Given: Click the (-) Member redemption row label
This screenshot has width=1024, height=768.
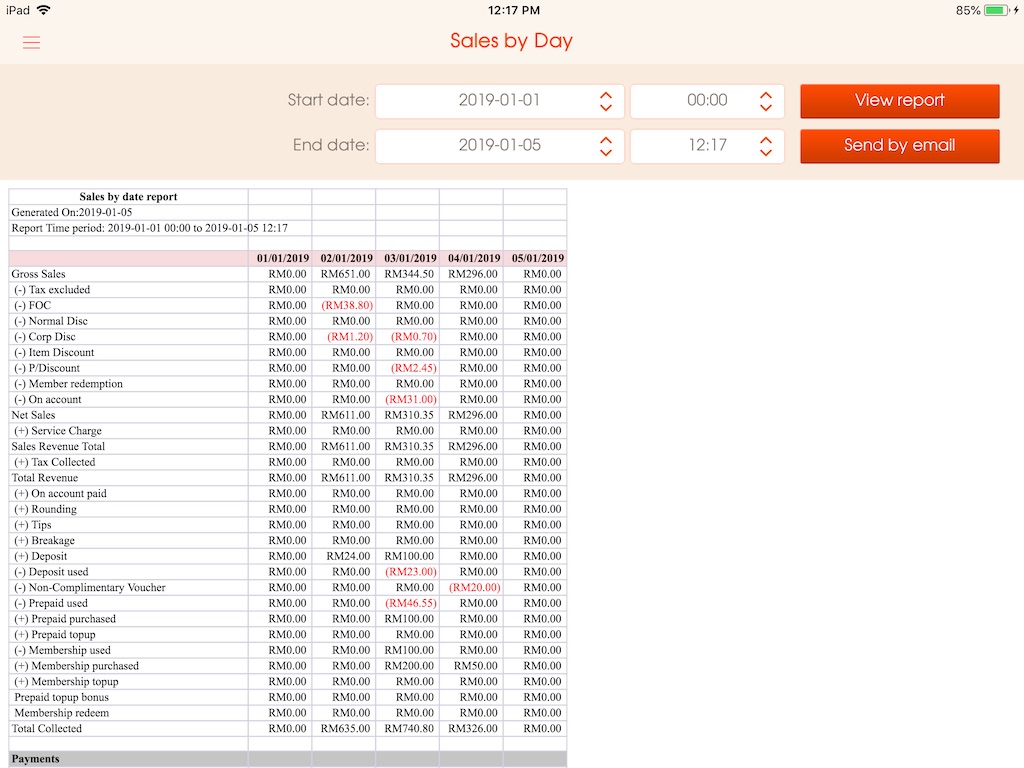Looking at the screenshot, I should 69,384.
